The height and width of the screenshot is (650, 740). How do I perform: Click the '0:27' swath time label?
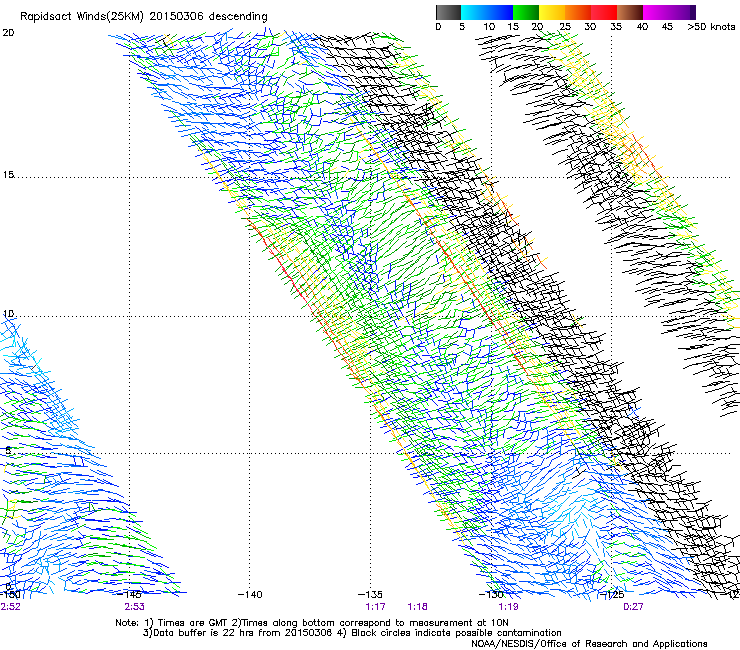633,607
